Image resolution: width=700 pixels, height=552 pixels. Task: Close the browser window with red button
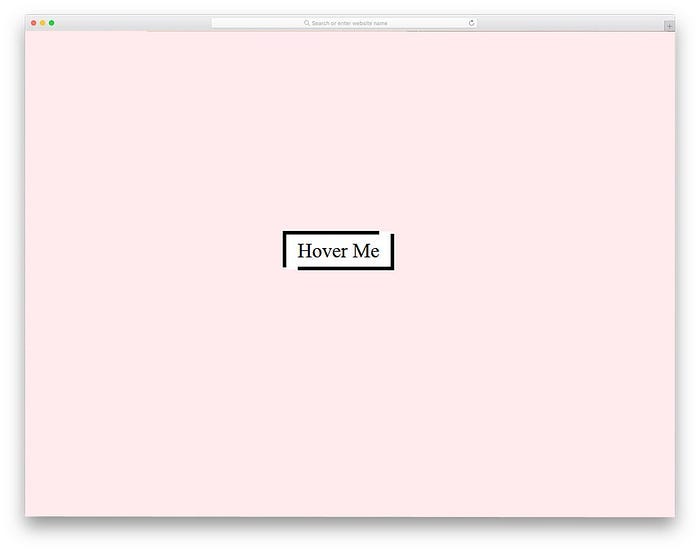pyautogui.click(x=33, y=23)
